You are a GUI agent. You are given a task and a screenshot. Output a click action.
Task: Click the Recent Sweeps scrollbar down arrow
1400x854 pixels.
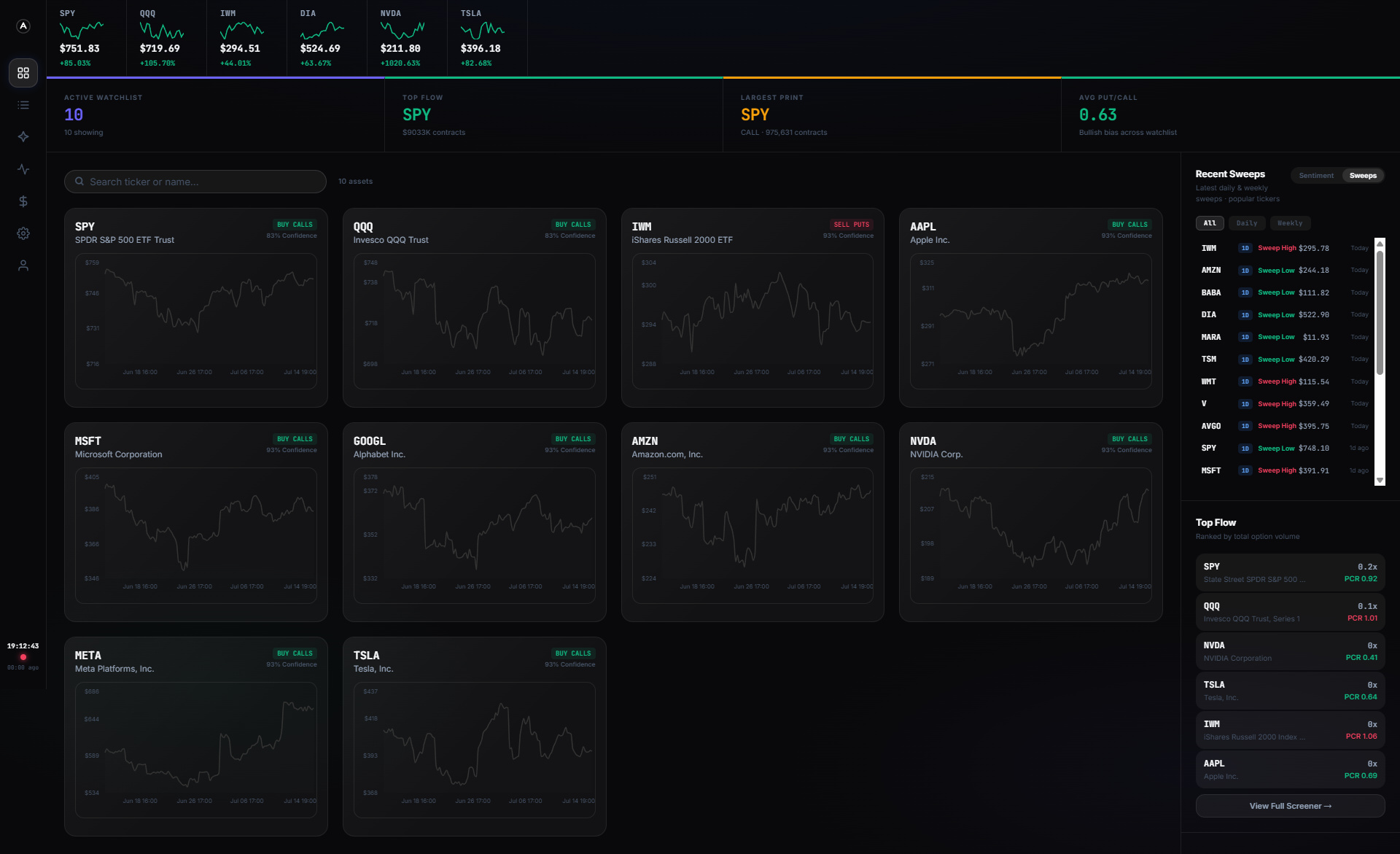click(x=1380, y=481)
